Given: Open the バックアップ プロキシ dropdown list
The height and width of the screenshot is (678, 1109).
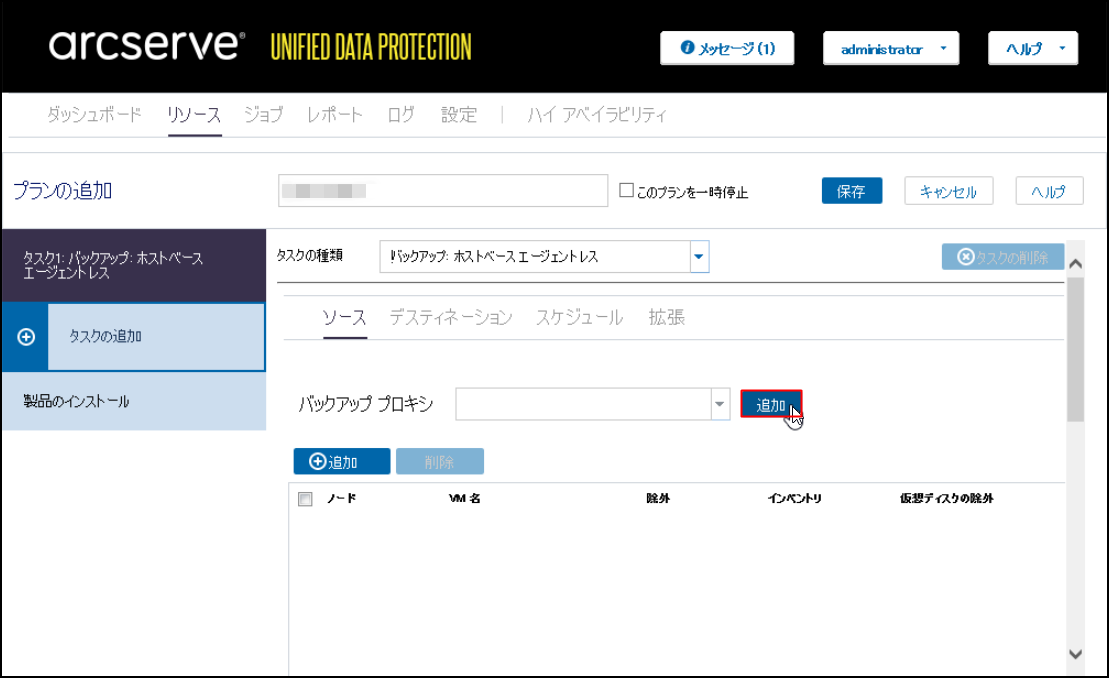Looking at the screenshot, I should (x=719, y=404).
